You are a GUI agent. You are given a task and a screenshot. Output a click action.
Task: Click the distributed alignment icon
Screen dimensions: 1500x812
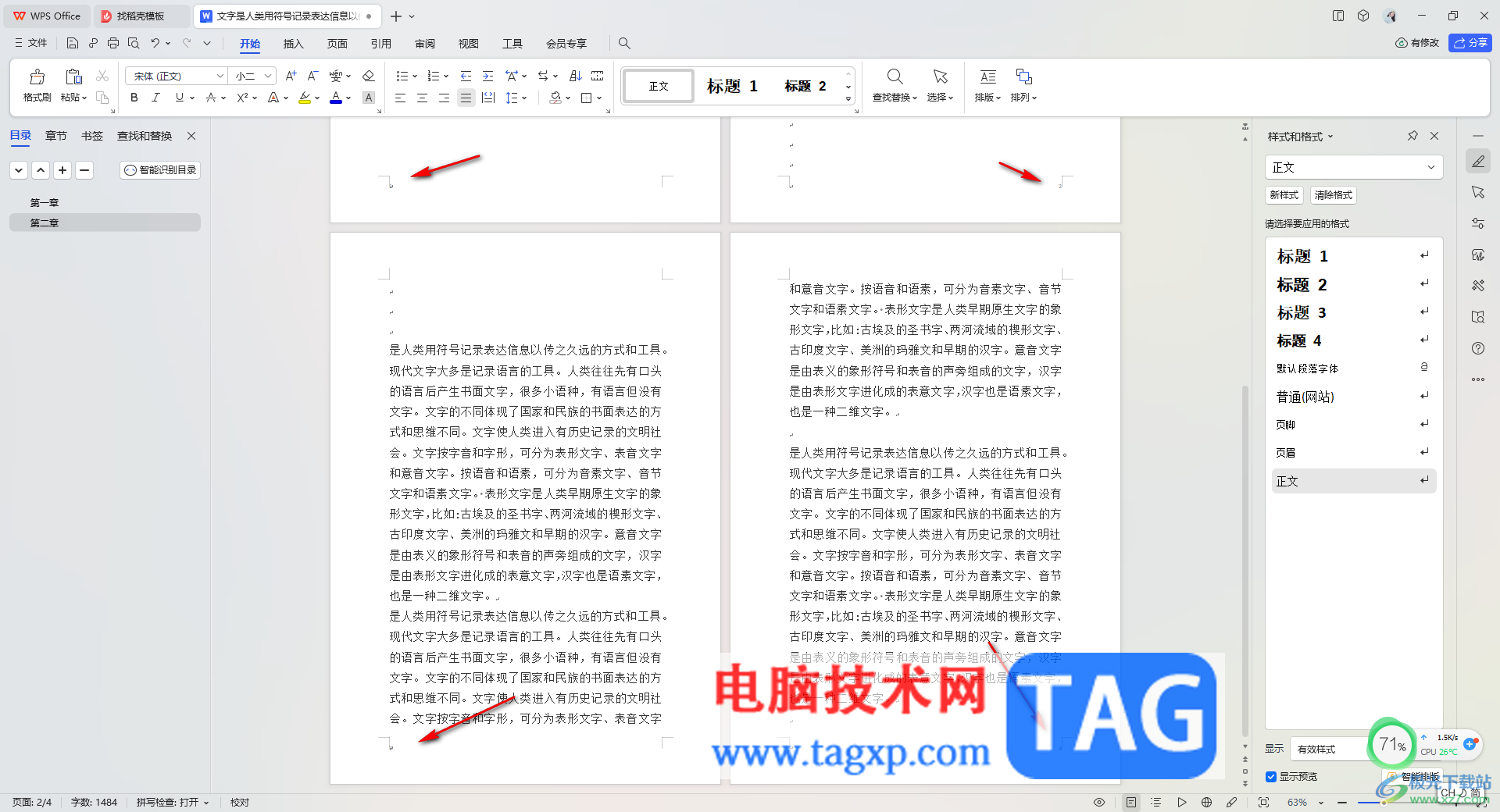488,98
